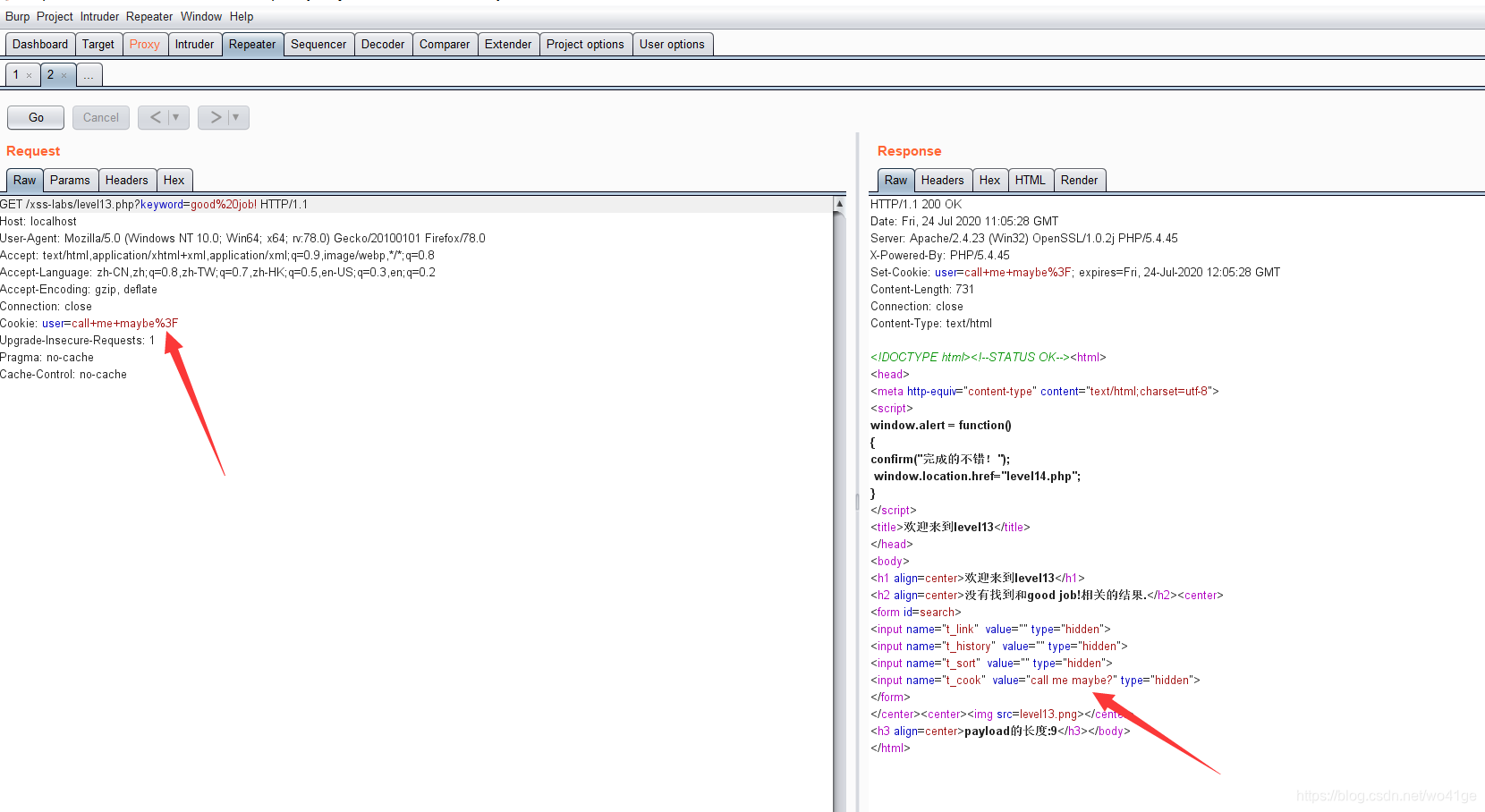This screenshot has width=1485, height=812.
Task: Click the t_history input line in response
Action: (x=999, y=647)
